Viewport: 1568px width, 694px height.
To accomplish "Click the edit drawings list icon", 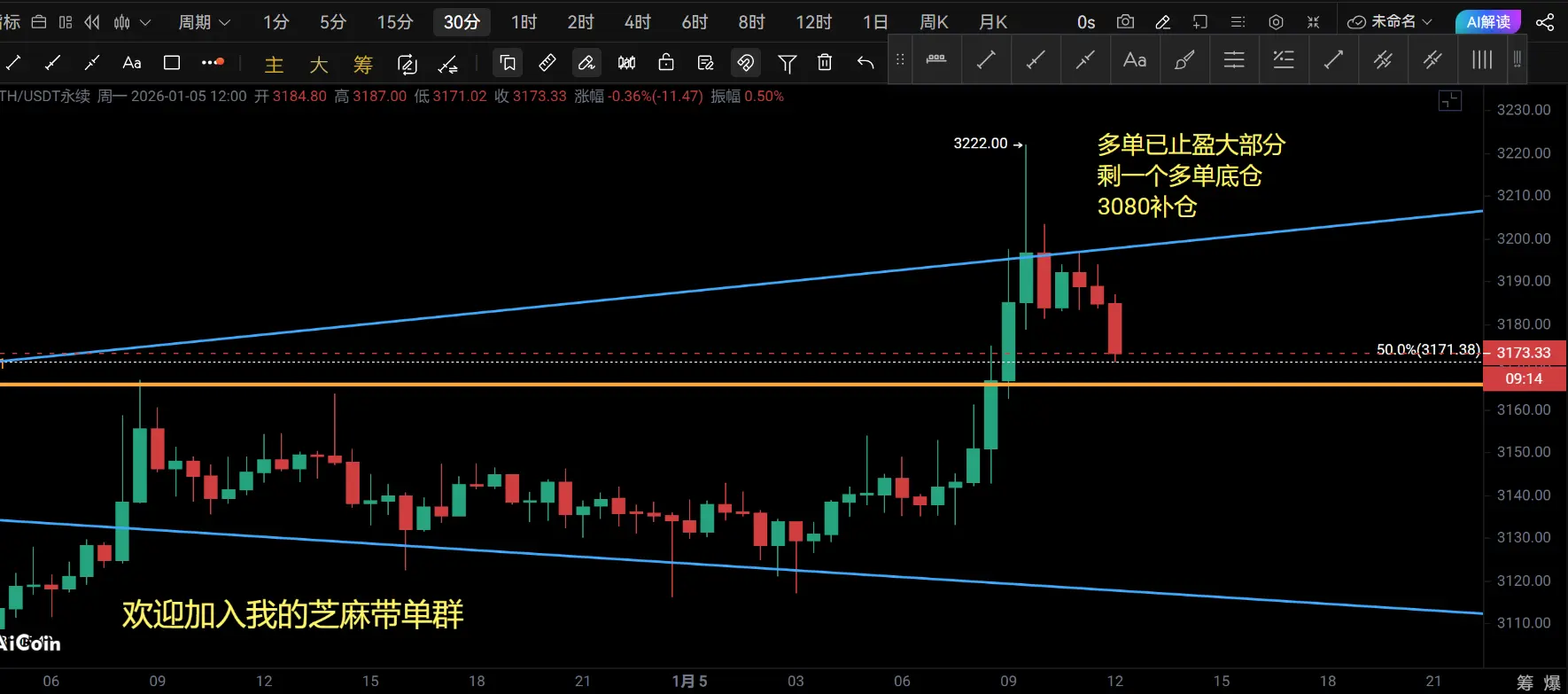I will click(x=706, y=62).
